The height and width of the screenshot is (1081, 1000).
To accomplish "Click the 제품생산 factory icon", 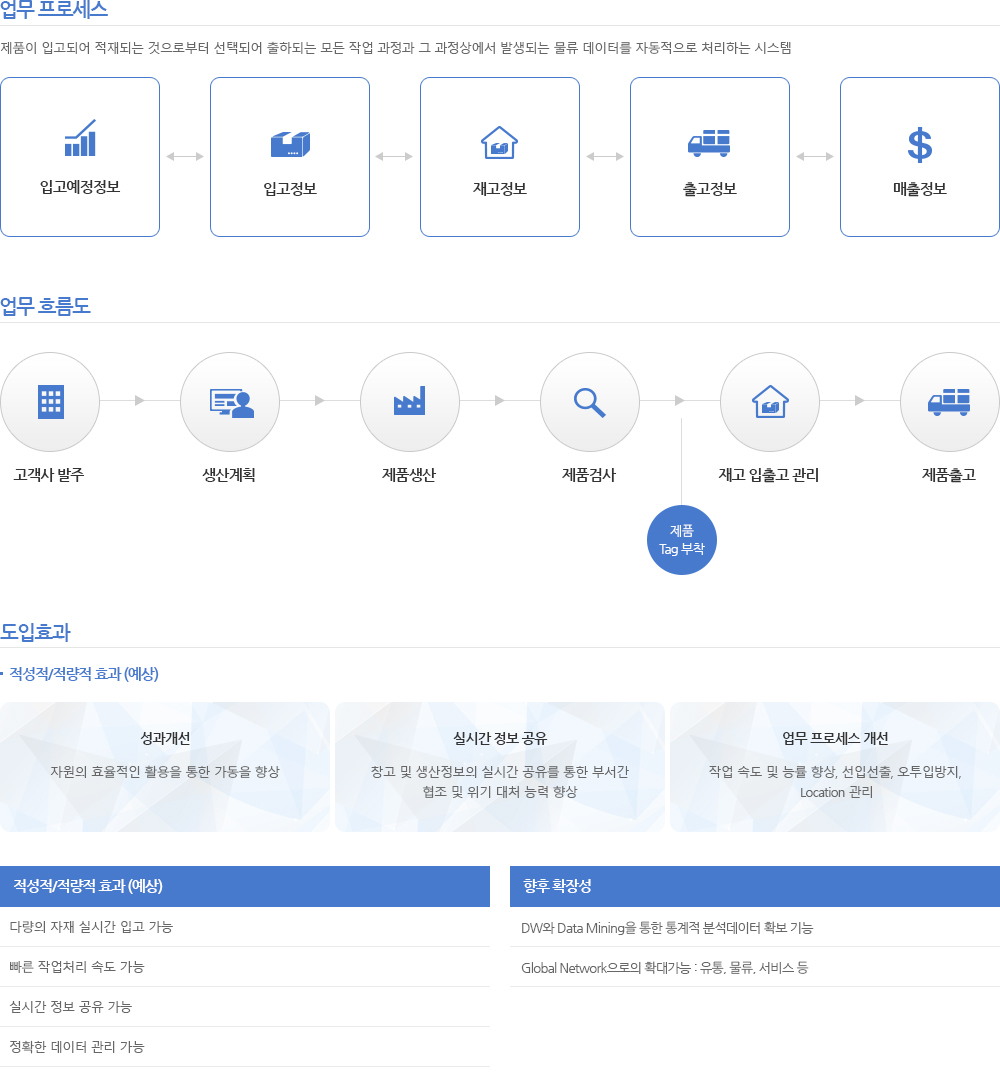I will pyautogui.click(x=410, y=402).
